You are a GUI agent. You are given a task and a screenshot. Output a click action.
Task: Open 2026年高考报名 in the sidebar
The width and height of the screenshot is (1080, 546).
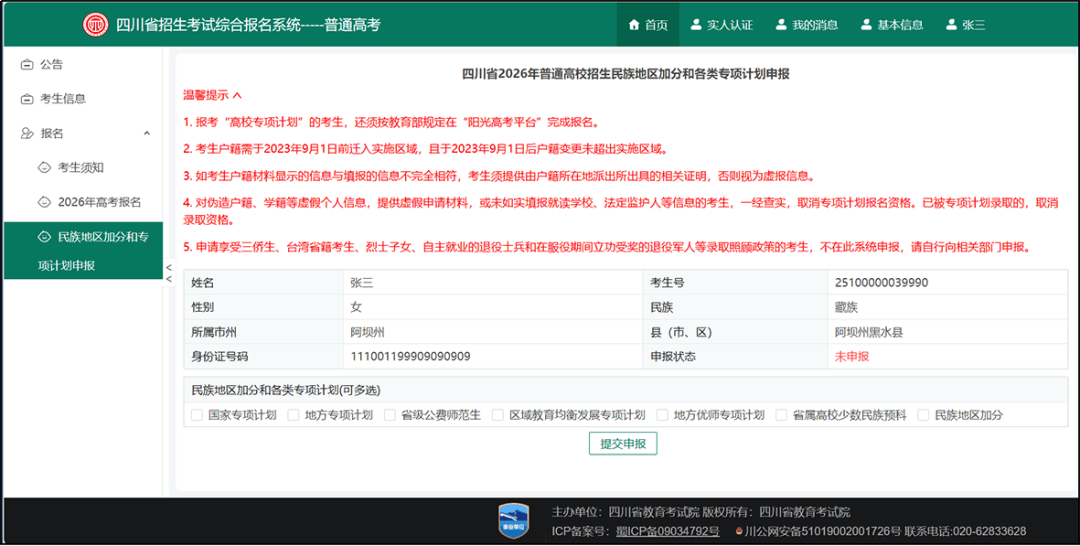pos(83,202)
